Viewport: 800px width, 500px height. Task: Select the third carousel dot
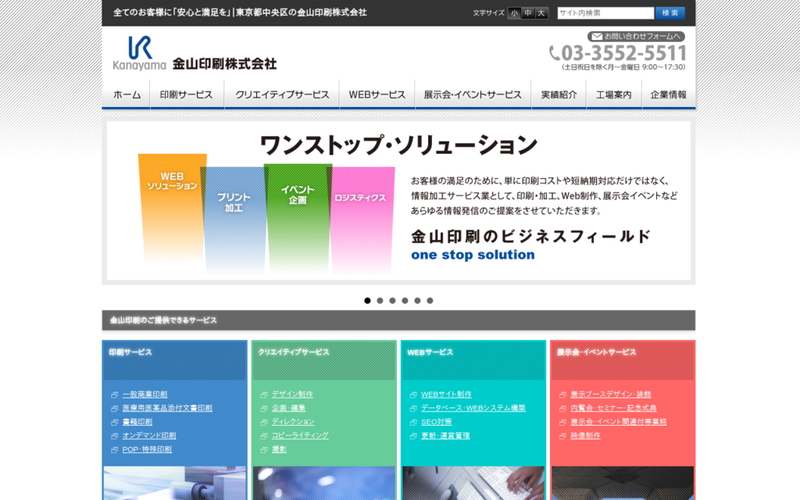click(x=392, y=301)
